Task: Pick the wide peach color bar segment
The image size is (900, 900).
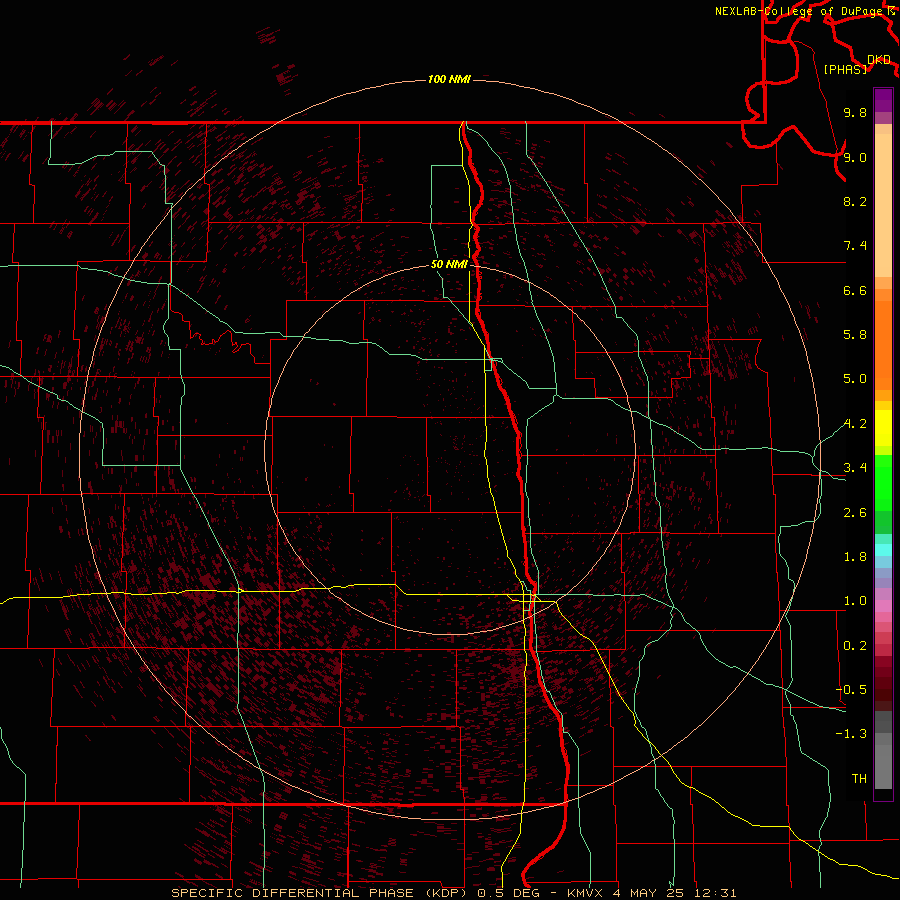Action: [883, 205]
